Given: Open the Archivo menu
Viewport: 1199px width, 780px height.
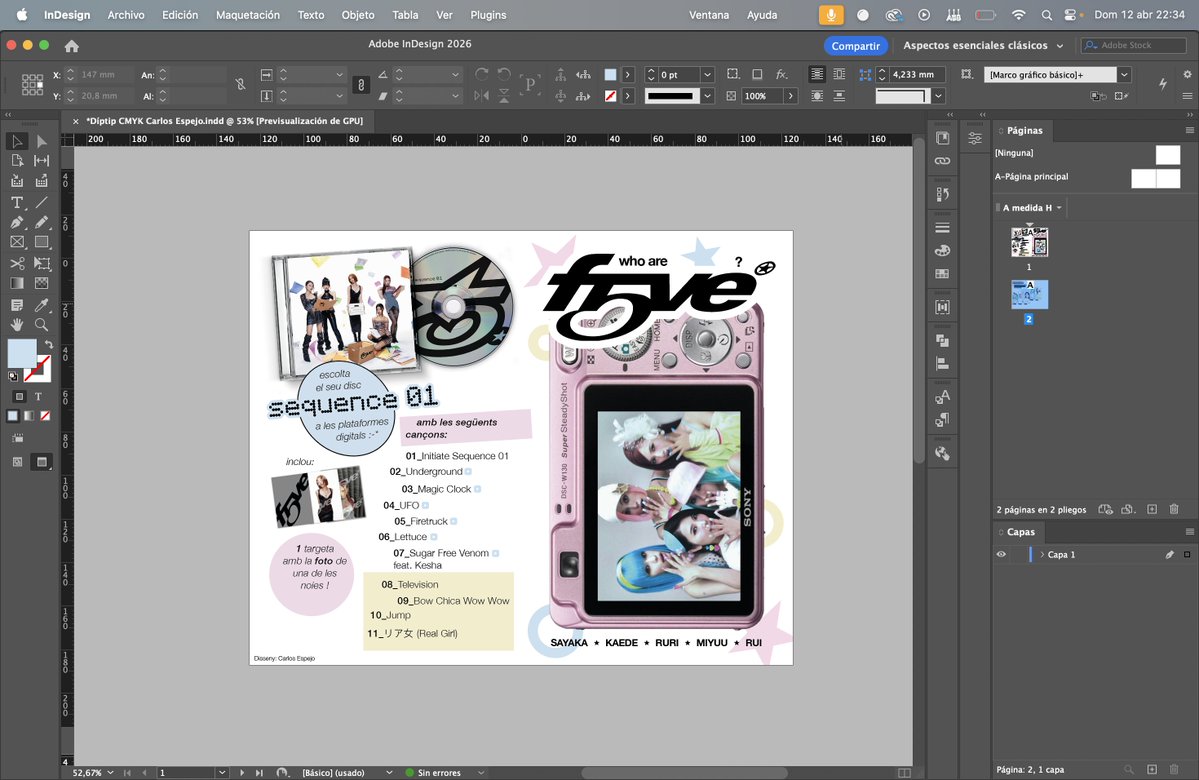Looking at the screenshot, I should click(125, 15).
